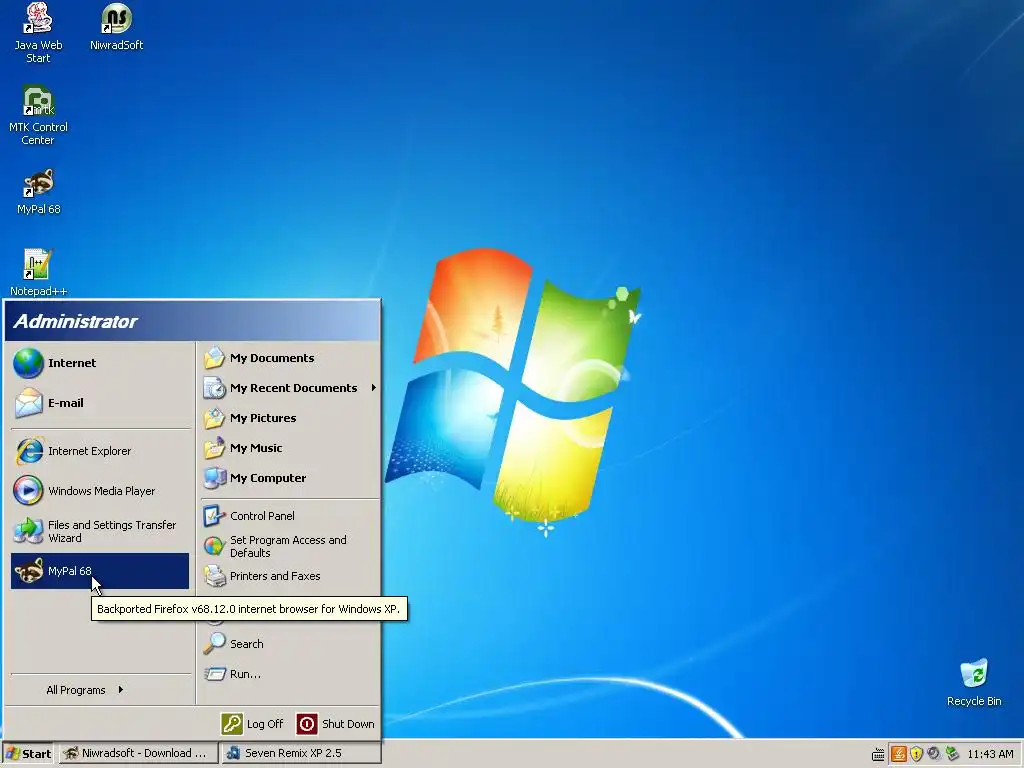Select the MyPal 68 desktop shortcut
This screenshot has height=768, width=1024.
(39, 192)
